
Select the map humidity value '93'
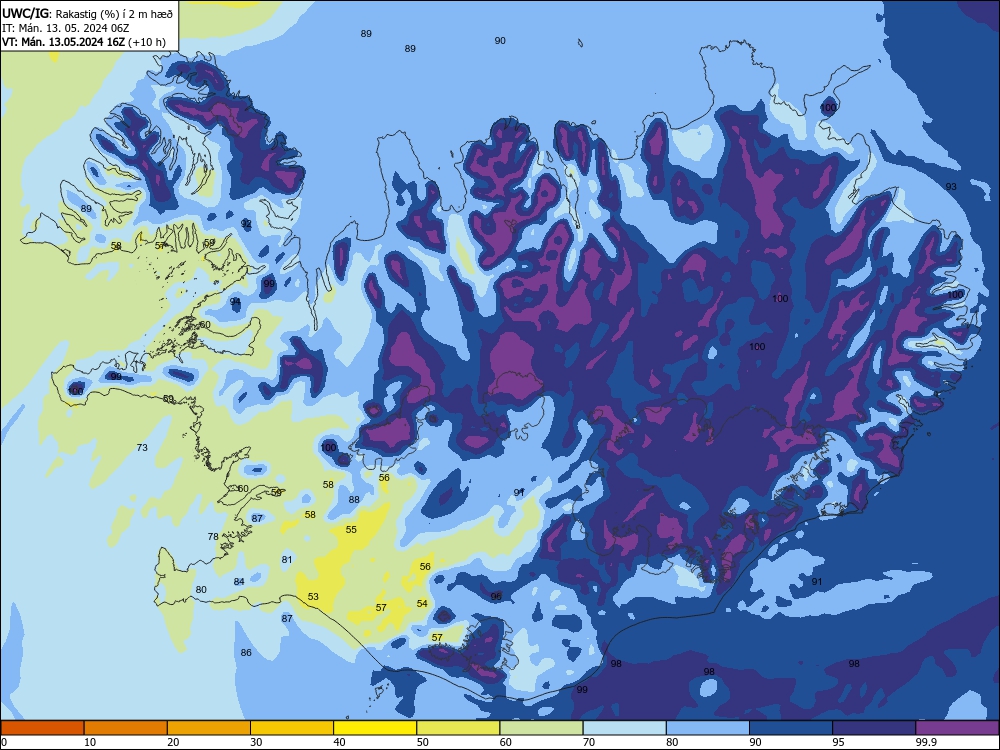point(951,186)
